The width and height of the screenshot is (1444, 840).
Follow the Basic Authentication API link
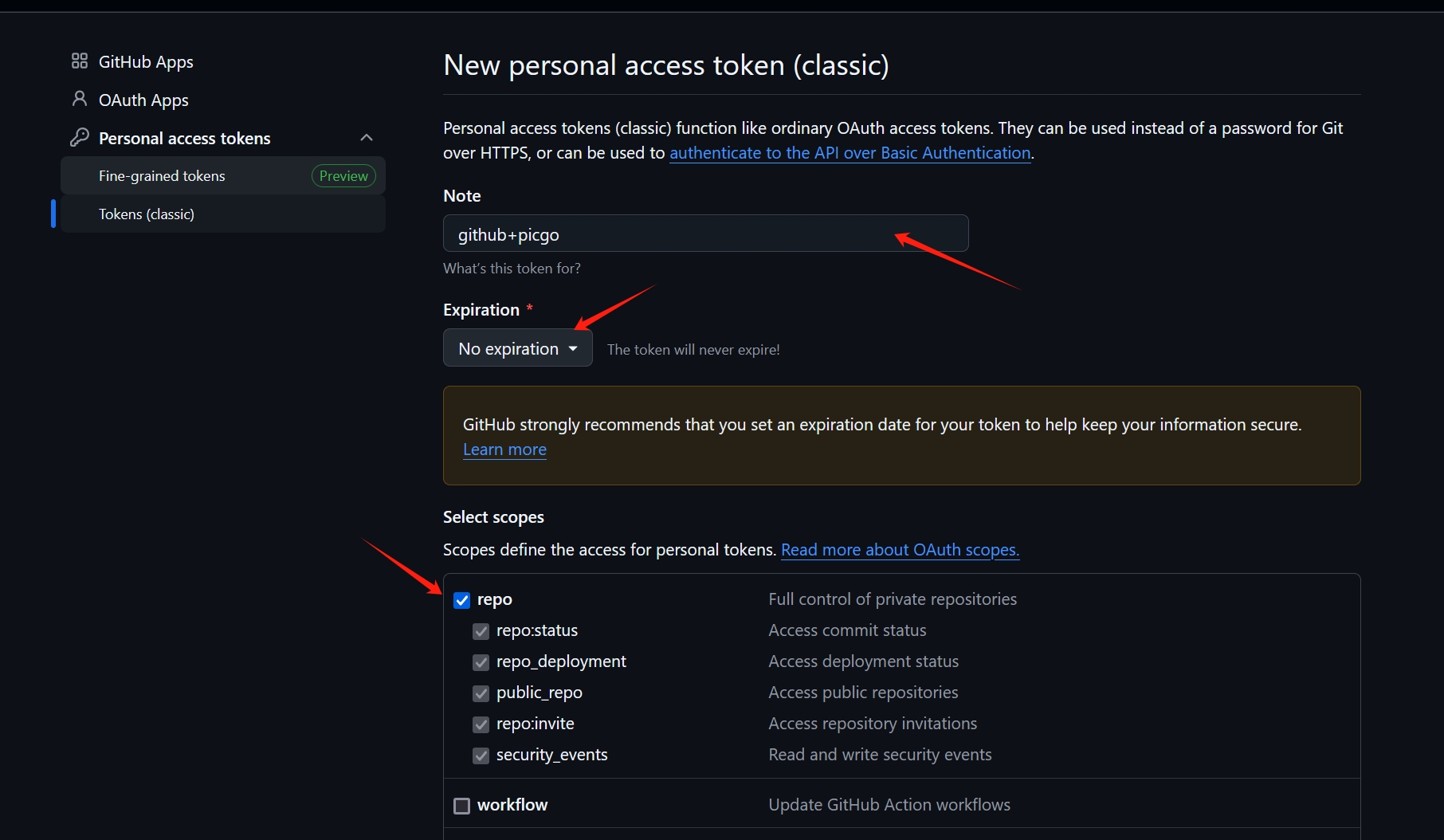tap(850, 153)
